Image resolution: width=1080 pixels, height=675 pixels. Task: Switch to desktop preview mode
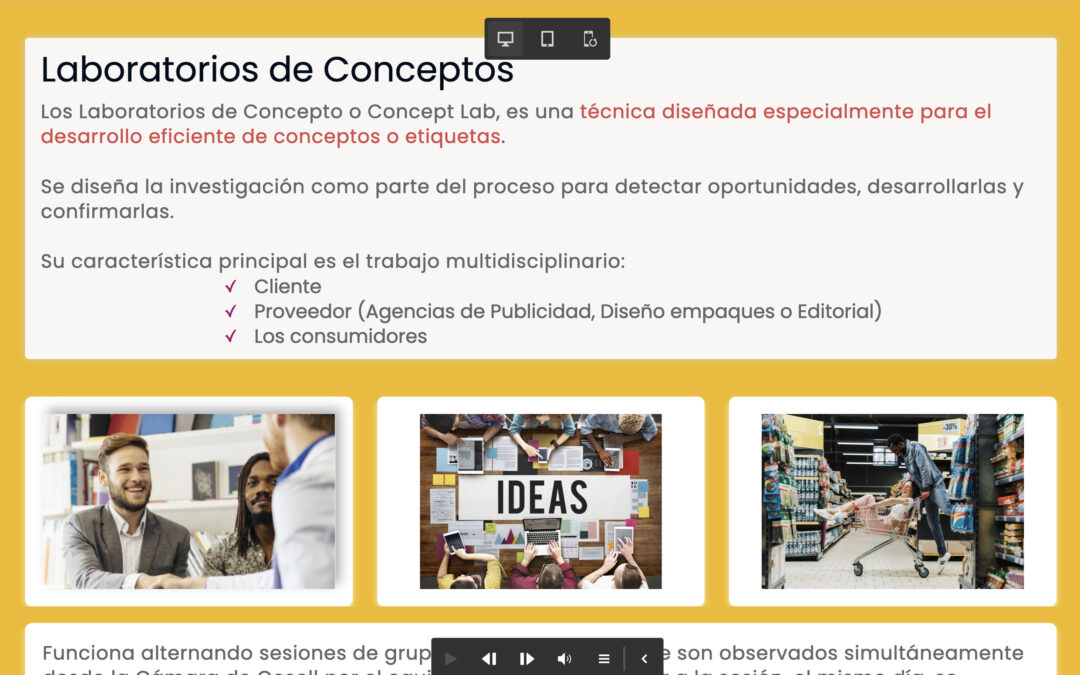point(505,39)
